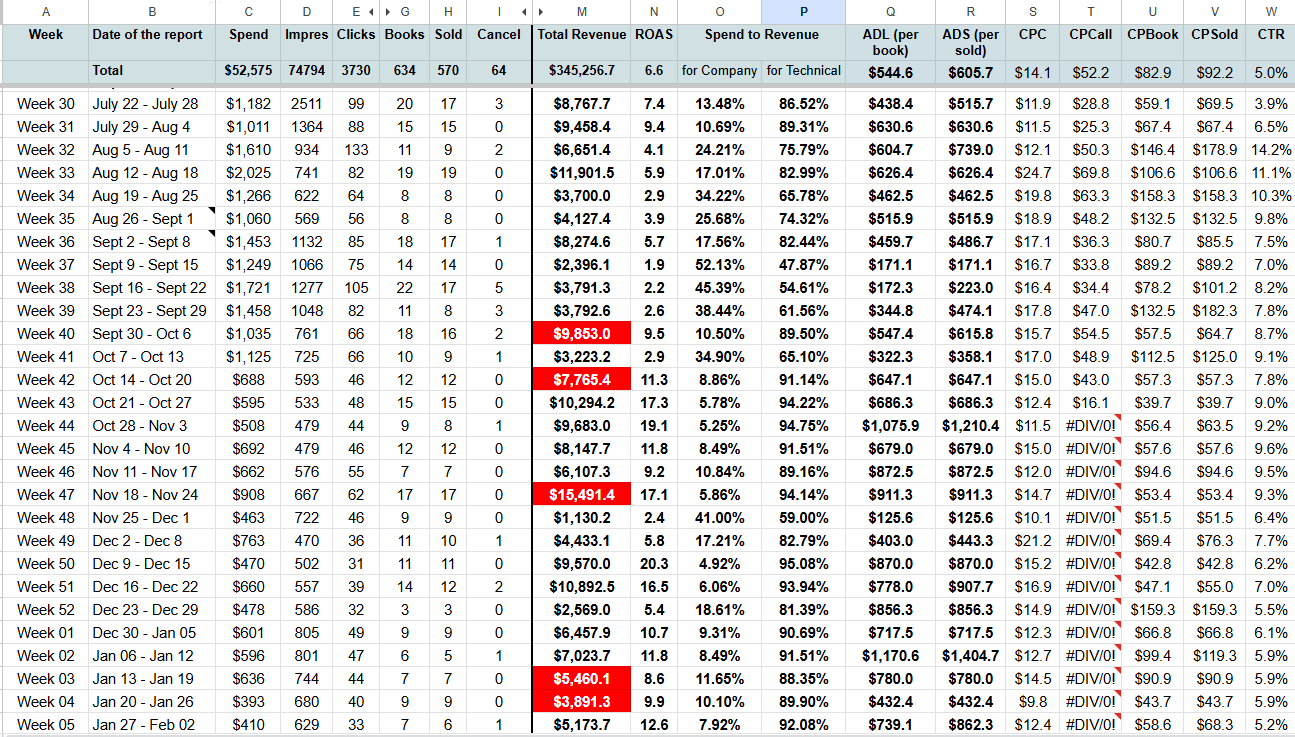This screenshot has height=737, width=1295.
Task: Select the ROAS column header cell
Action: [x=653, y=35]
